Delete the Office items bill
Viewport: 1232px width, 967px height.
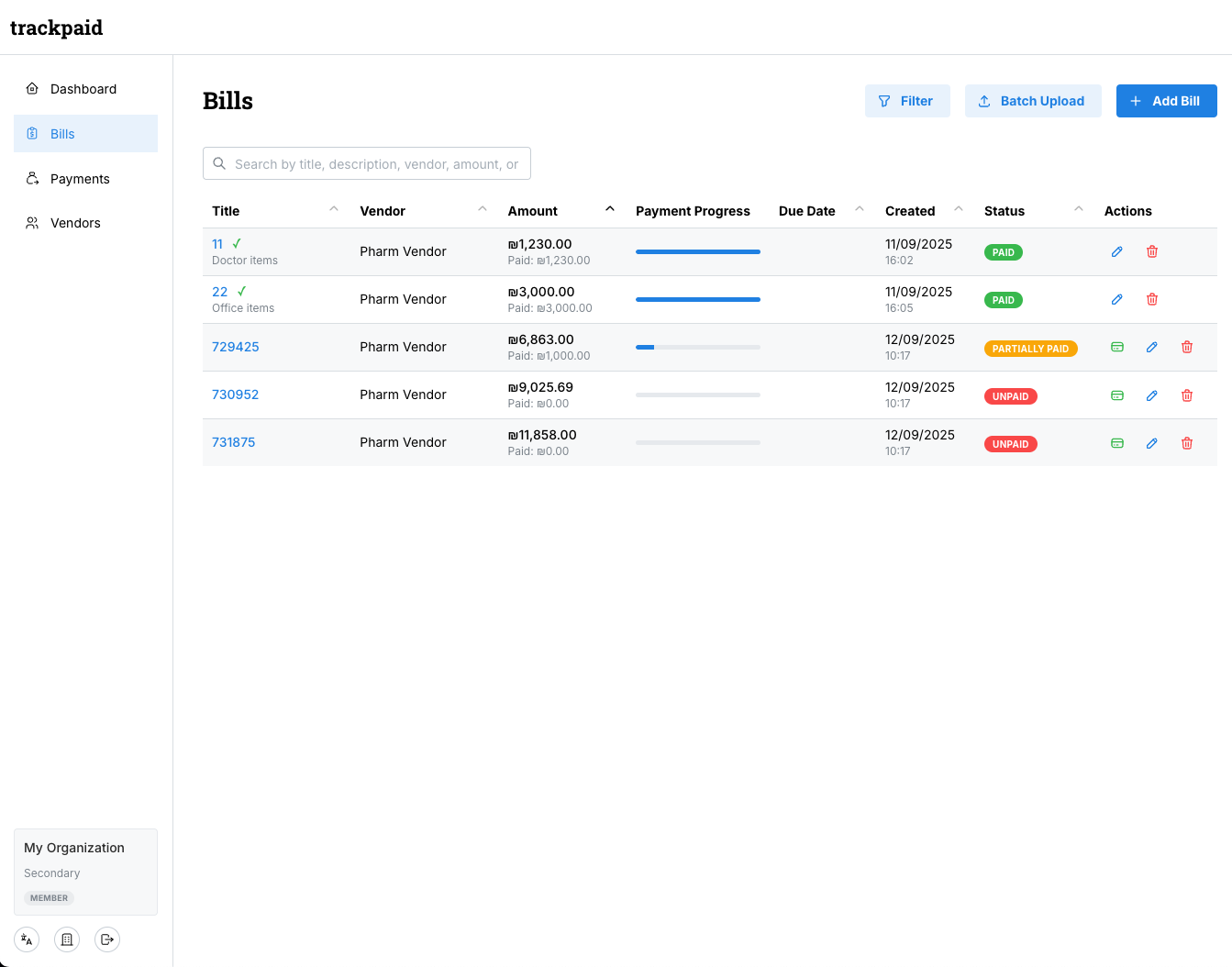(x=1151, y=299)
